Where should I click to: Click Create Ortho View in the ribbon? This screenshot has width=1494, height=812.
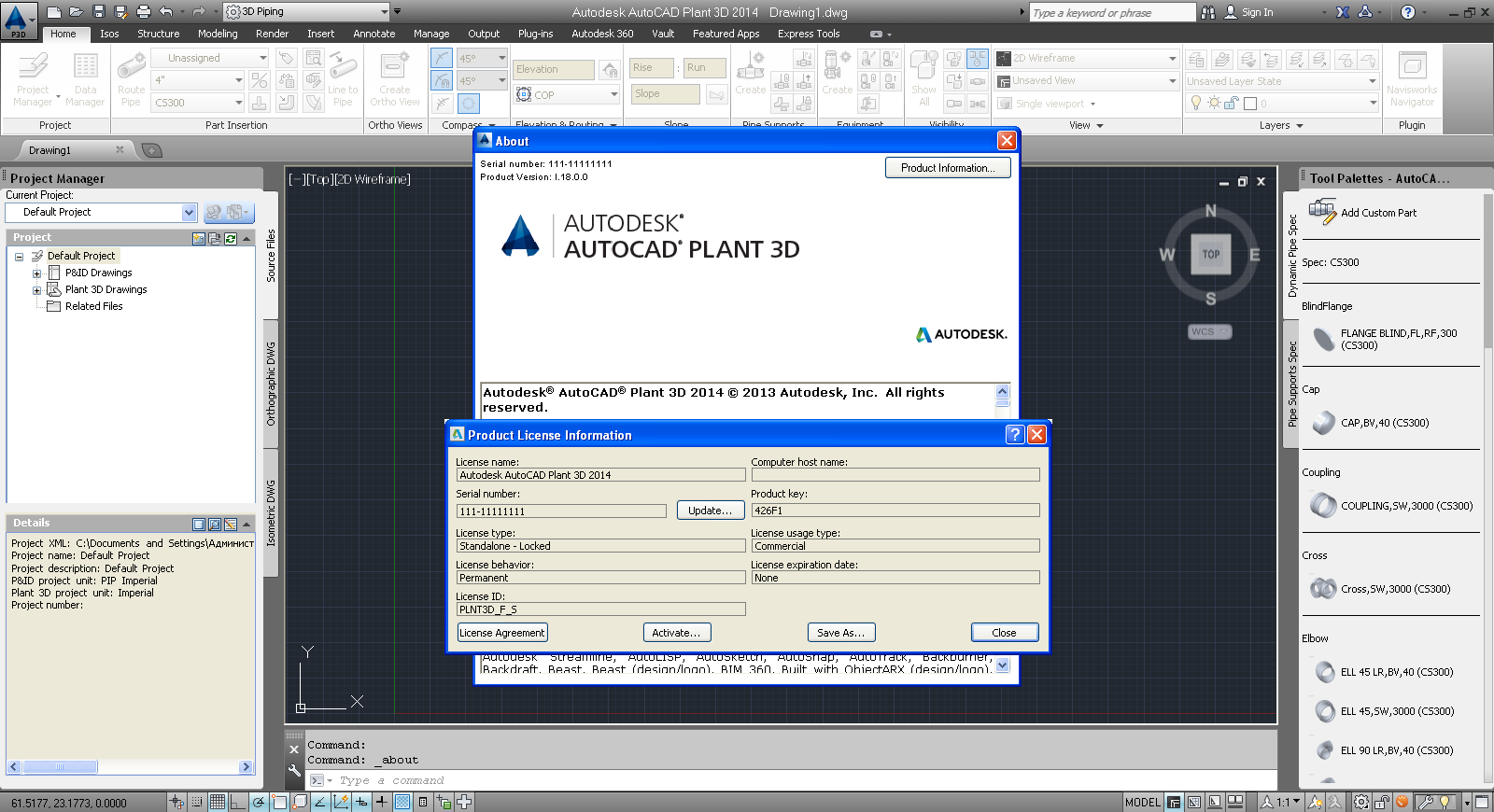395,79
